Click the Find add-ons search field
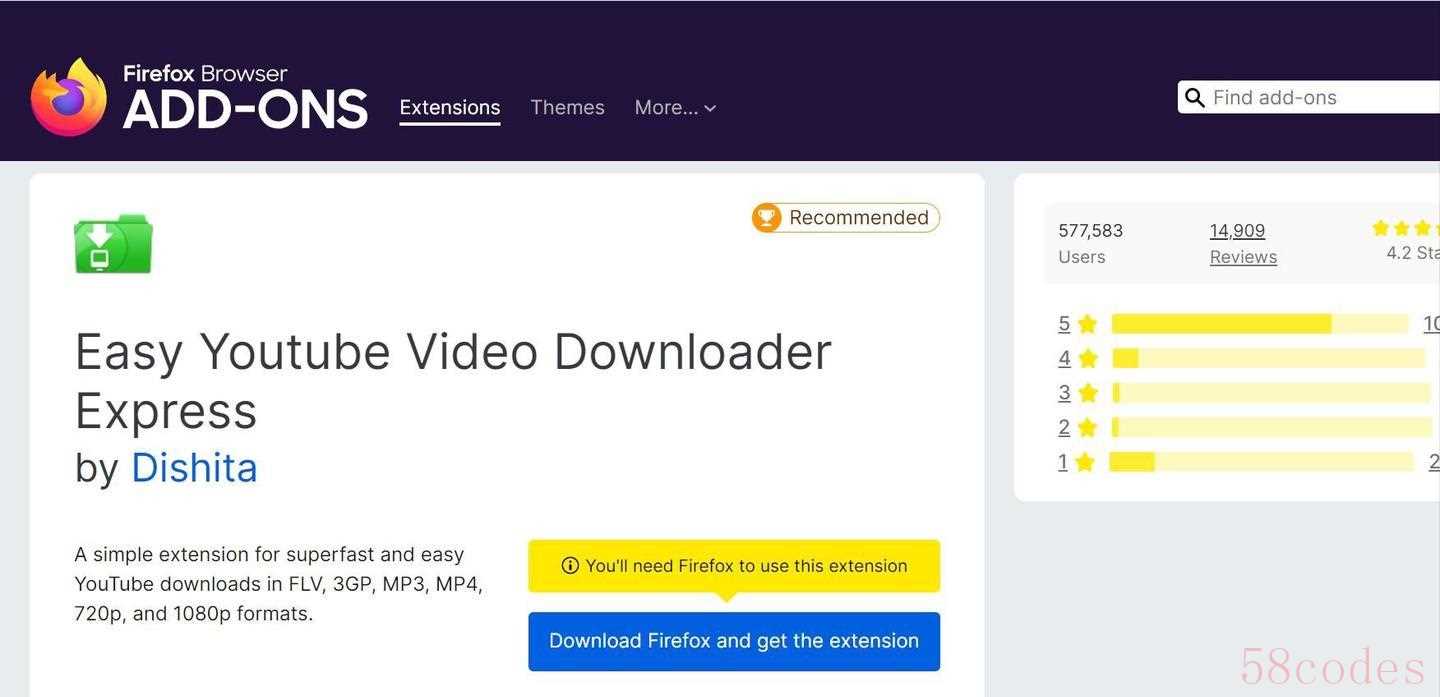1440x697 pixels. click(x=1309, y=97)
